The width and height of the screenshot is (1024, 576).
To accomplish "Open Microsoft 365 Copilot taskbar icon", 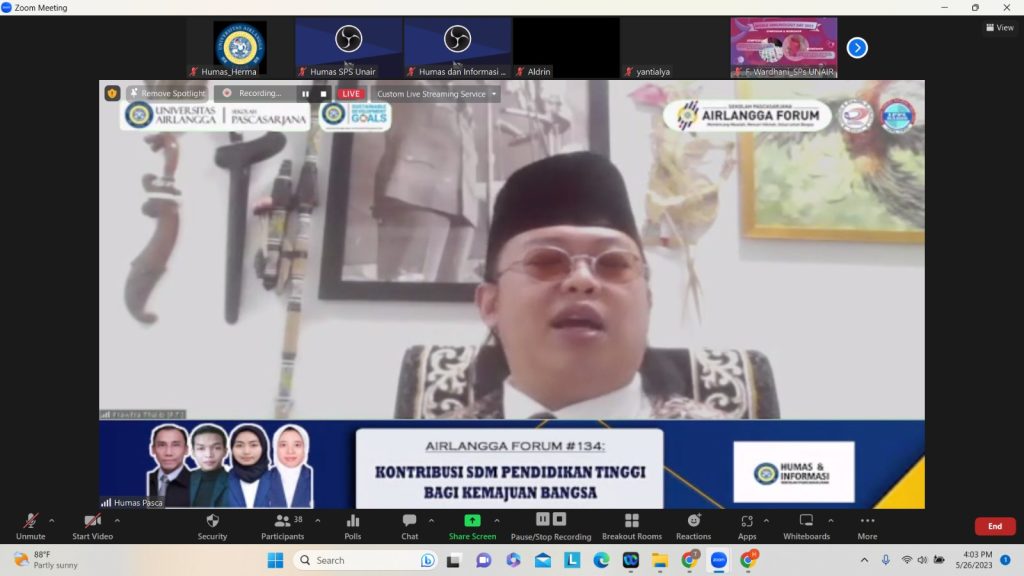I will 513,560.
